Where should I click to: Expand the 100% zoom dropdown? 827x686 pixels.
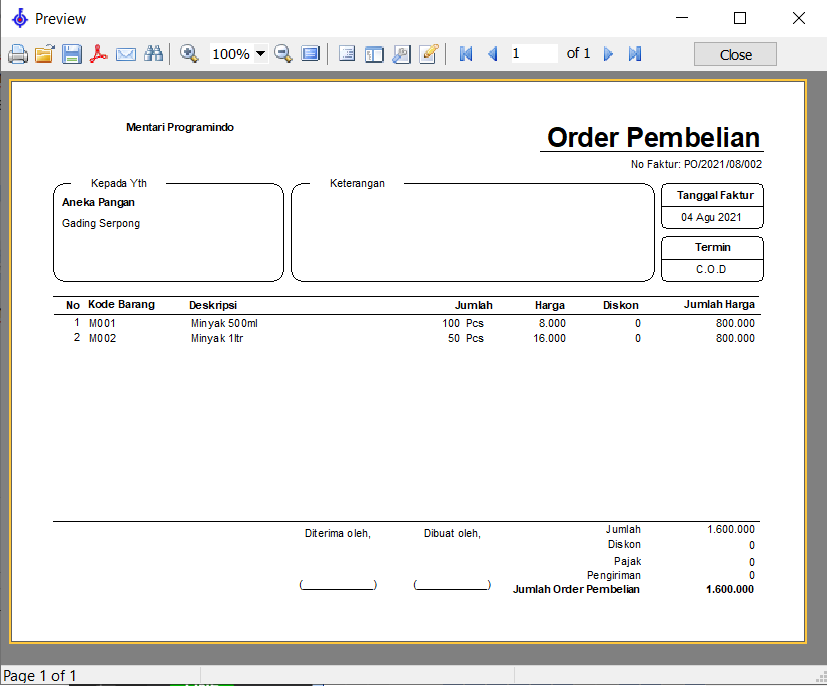[260, 54]
